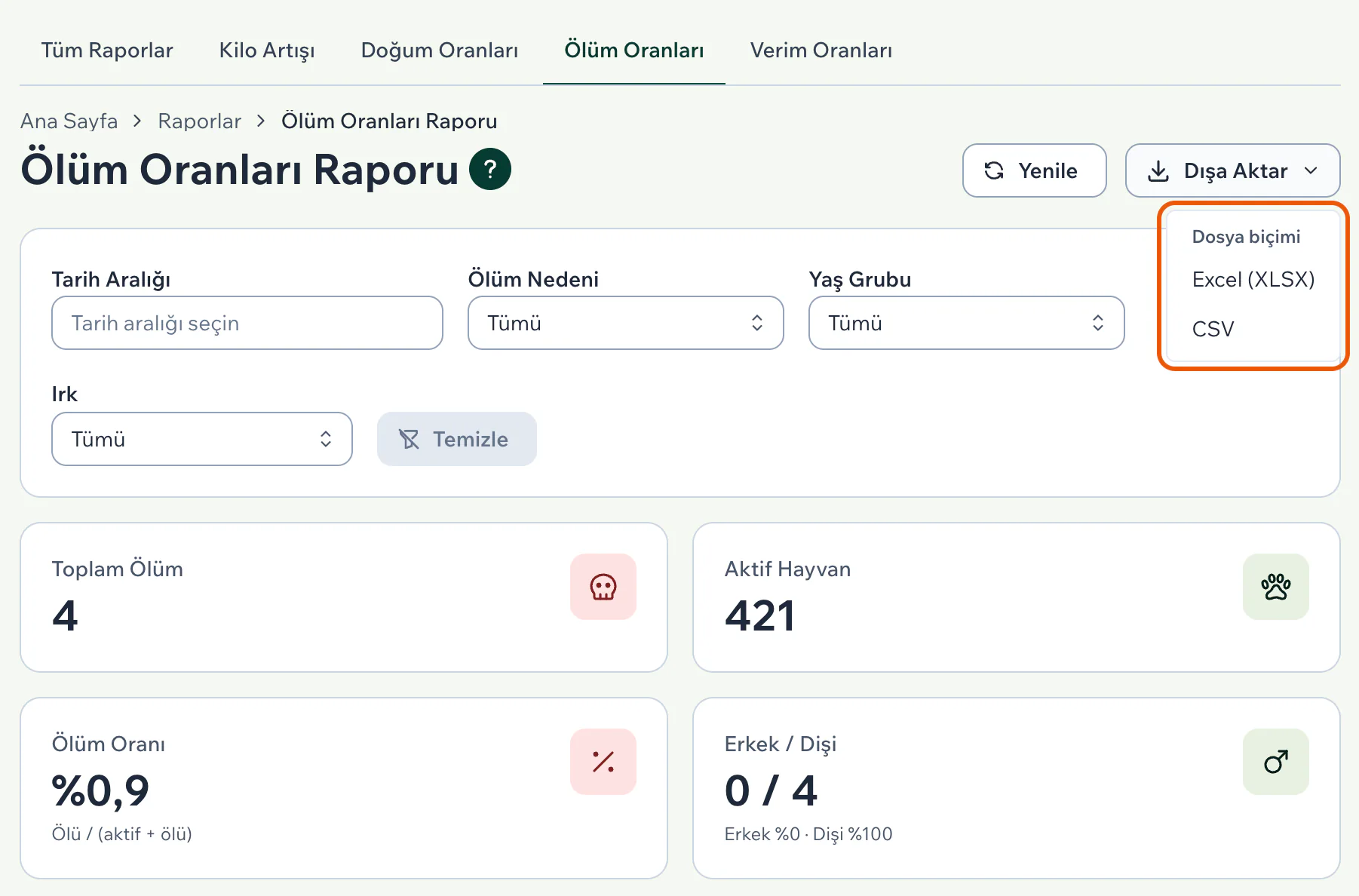Focus the Tarih Aralığı date input
The height and width of the screenshot is (896, 1359).
(x=247, y=323)
